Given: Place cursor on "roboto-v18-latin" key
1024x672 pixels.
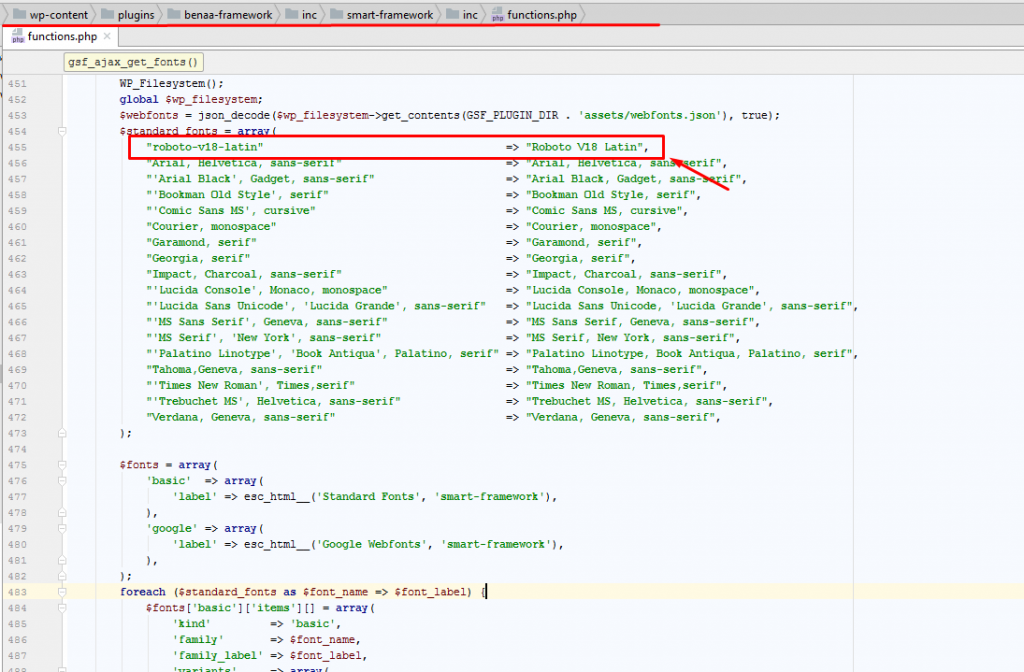Looking at the screenshot, I should pyautogui.click(x=204, y=147).
